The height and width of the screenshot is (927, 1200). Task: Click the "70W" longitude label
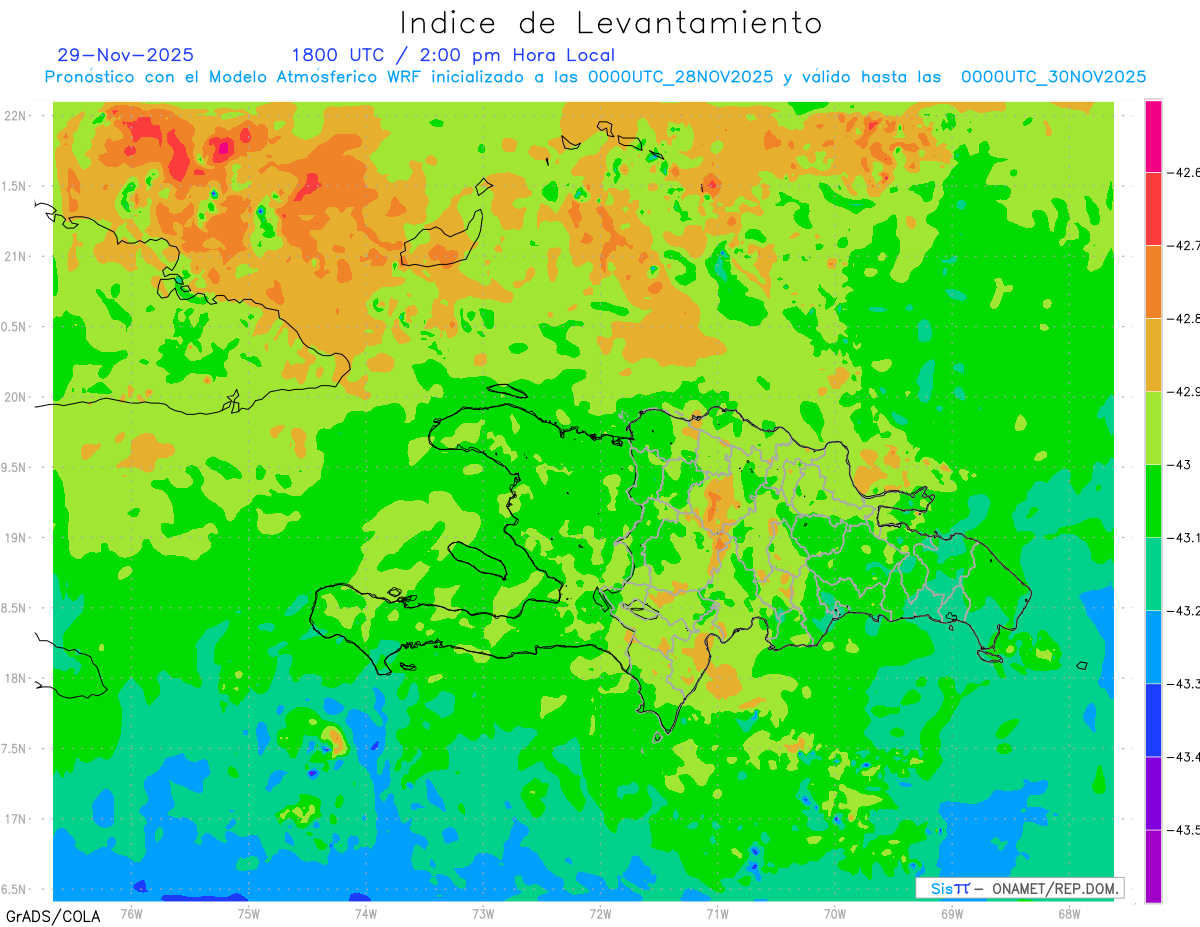pos(835,914)
